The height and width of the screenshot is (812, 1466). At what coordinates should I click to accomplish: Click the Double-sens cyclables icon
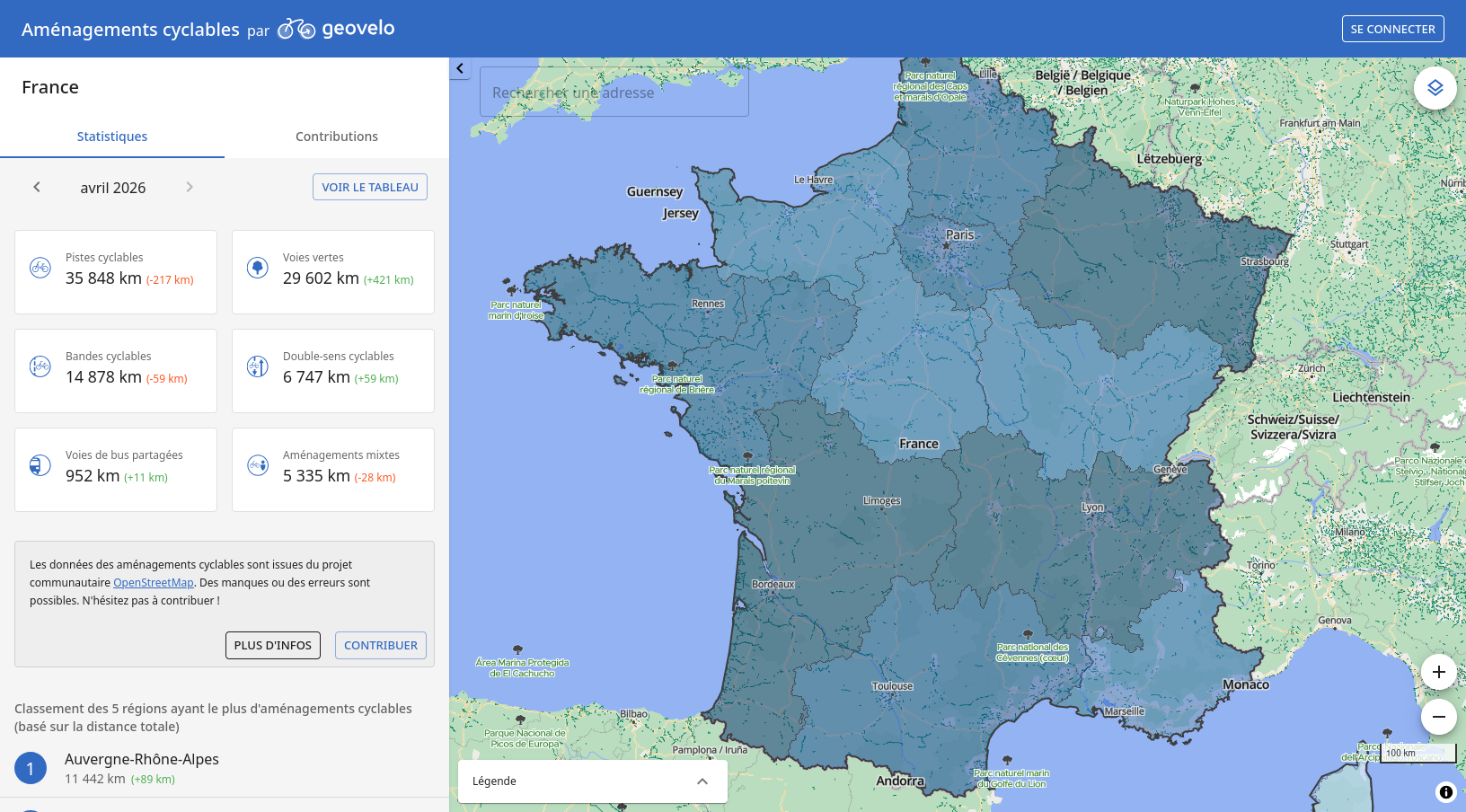click(x=258, y=366)
